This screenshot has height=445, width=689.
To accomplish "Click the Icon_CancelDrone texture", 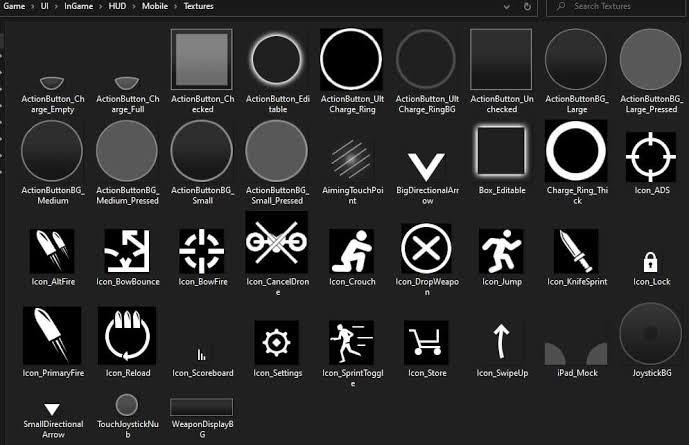I will (276, 243).
